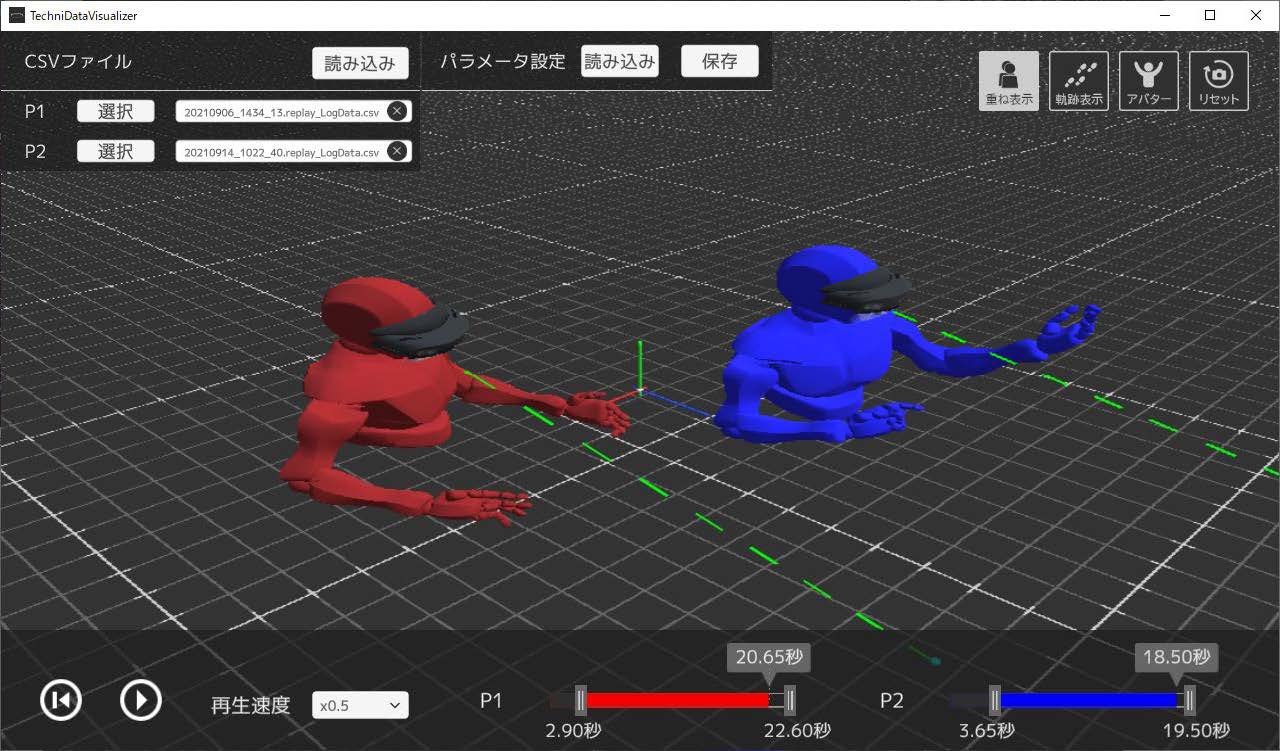Toggle the アバター avatar display icon
Screen dimensions: 1280x751
pyautogui.click(x=1148, y=81)
